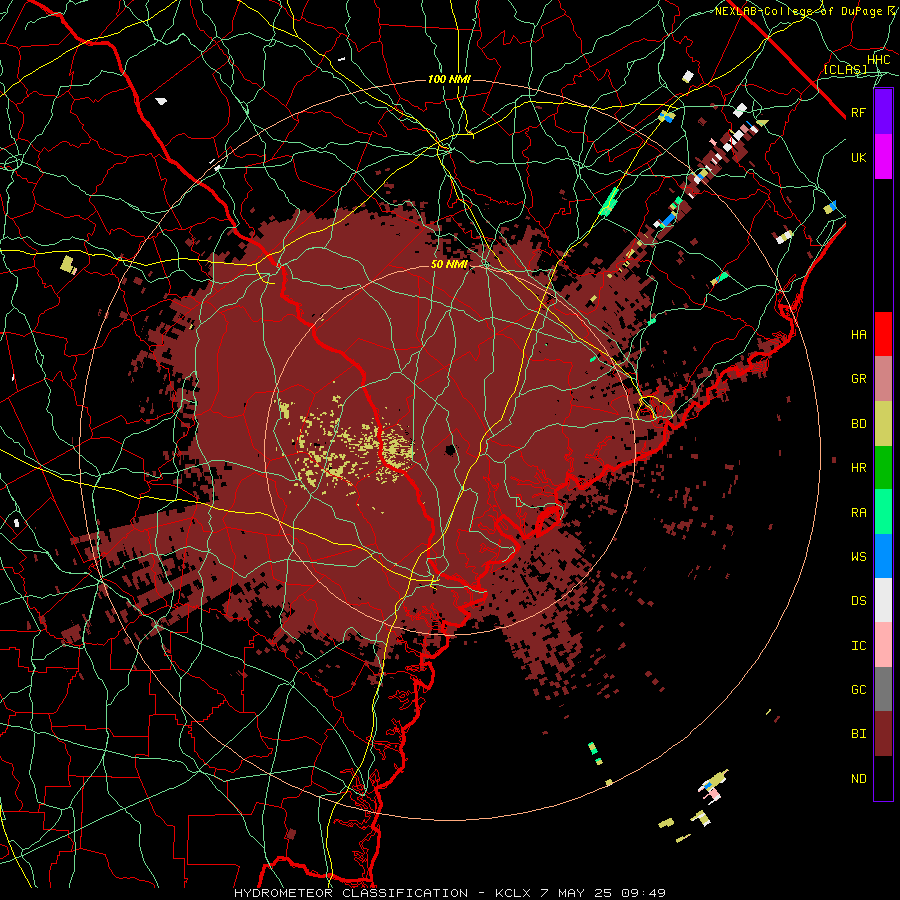The image size is (900, 900).
Task: Click the BI legend label
Action: tap(858, 734)
